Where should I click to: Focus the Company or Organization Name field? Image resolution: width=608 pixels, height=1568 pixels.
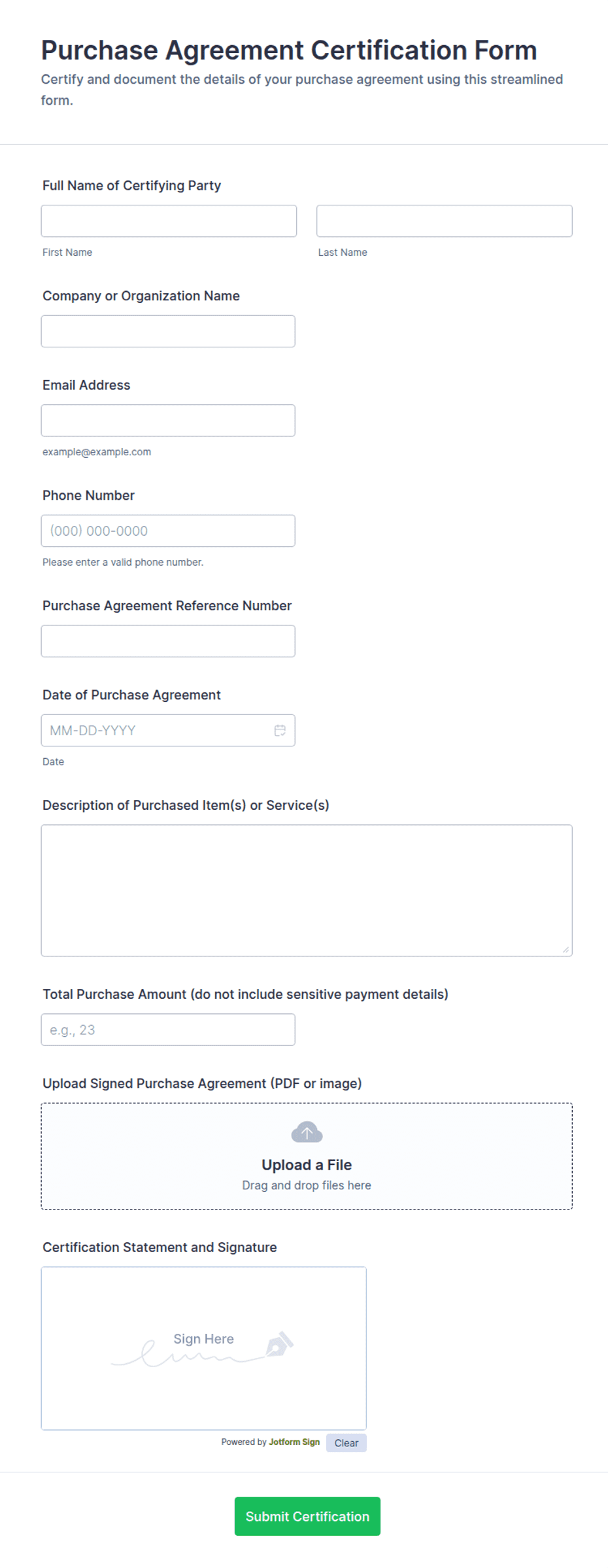[x=168, y=331]
